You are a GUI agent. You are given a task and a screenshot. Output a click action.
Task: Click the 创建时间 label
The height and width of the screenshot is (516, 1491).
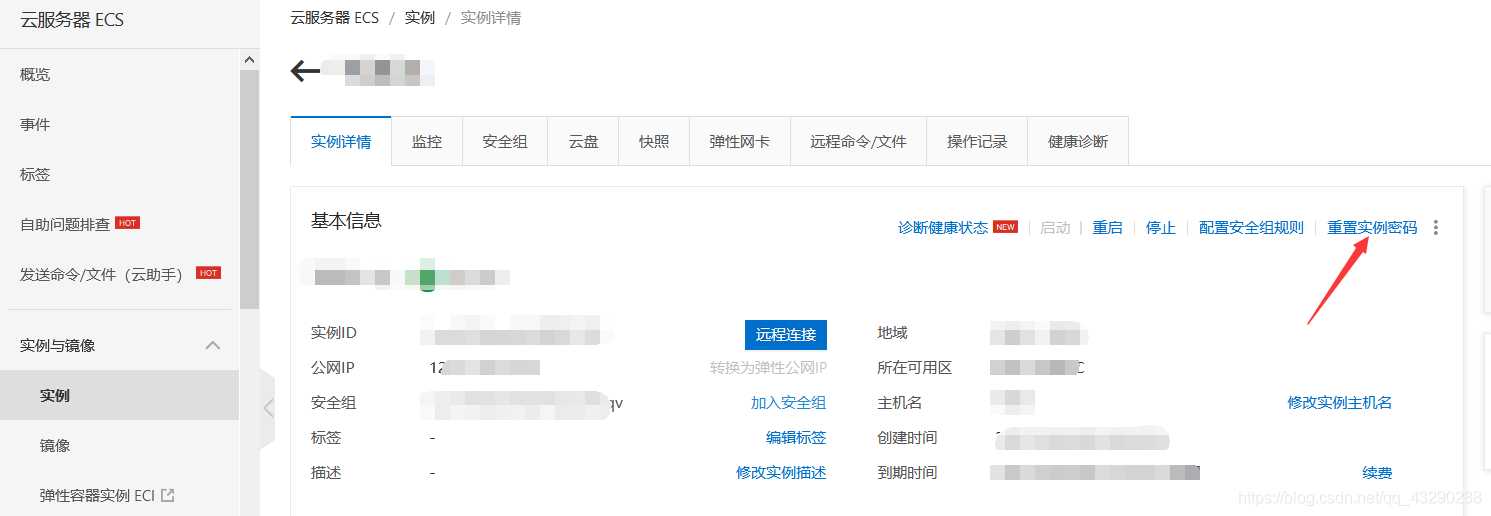coord(908,438)
